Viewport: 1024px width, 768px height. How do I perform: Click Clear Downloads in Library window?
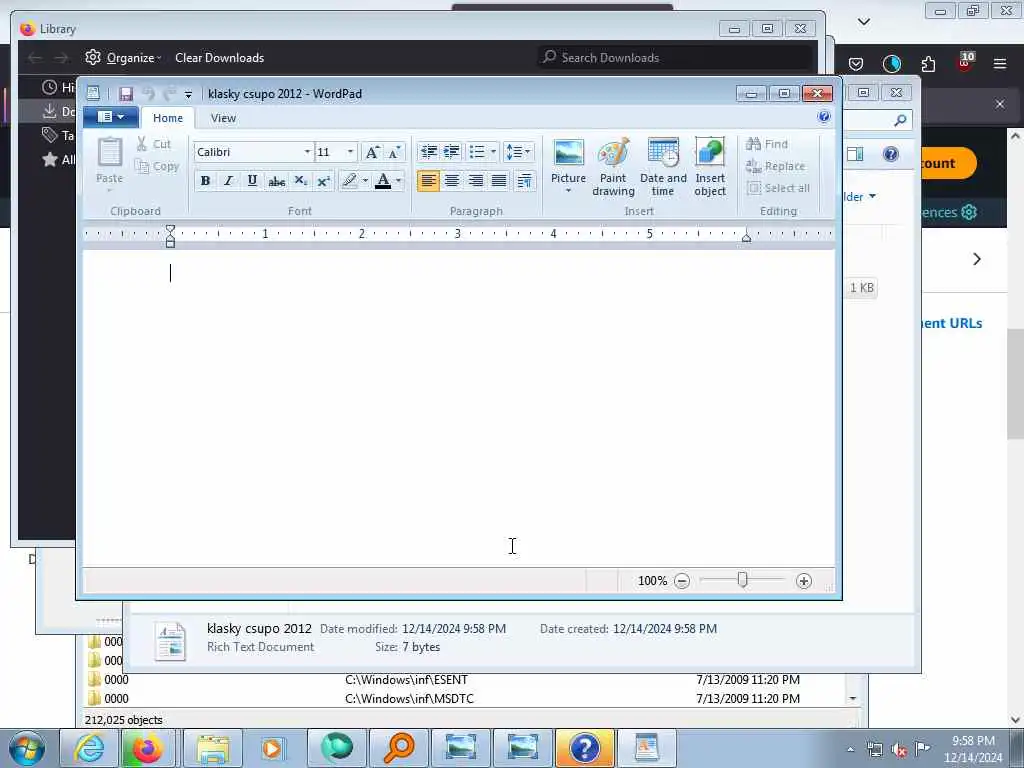(x=219, y=57)
